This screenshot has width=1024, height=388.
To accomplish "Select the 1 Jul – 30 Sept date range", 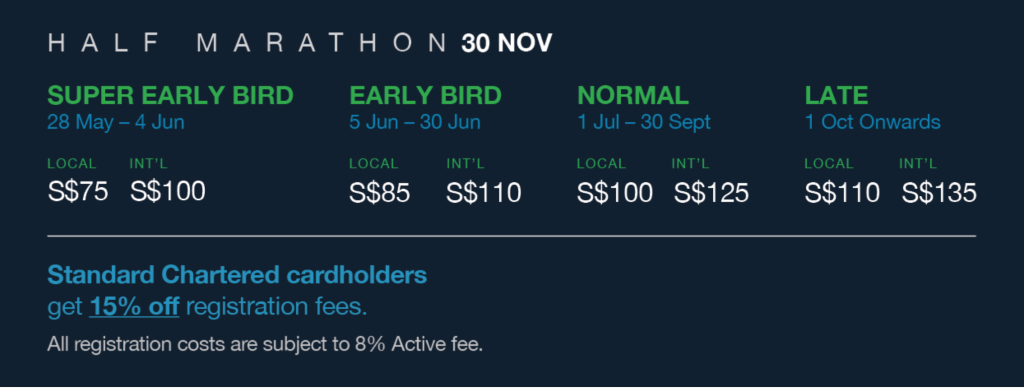I will click(644, 122).
